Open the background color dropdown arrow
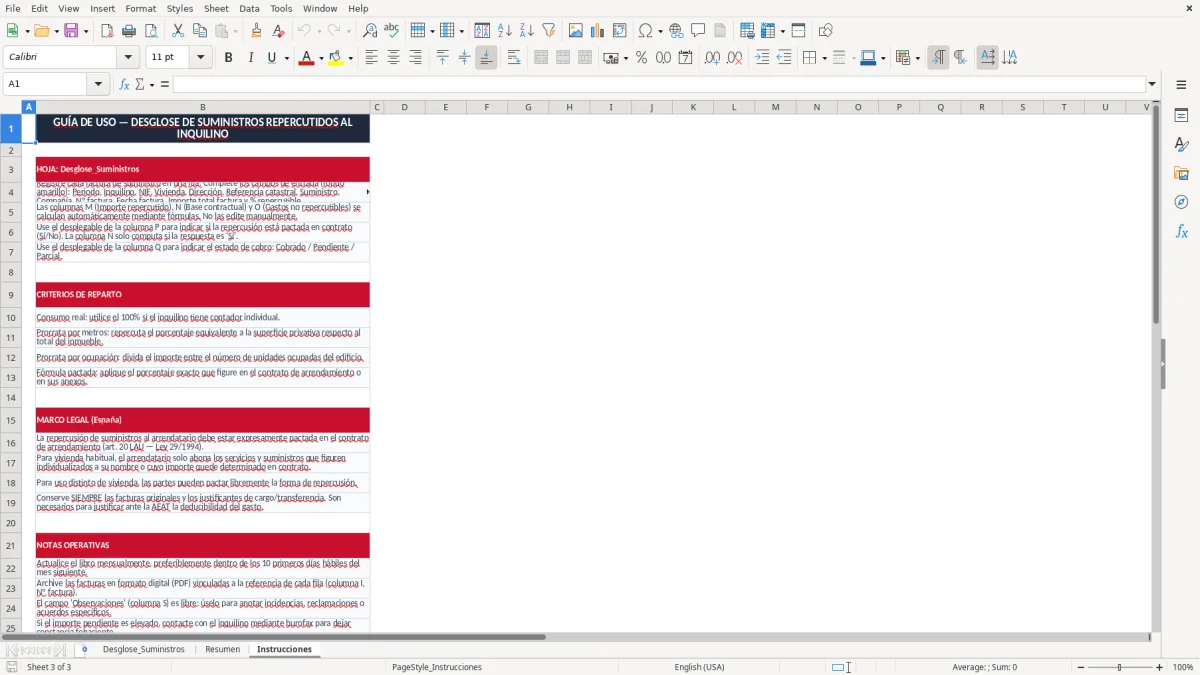 pos(350,58)
